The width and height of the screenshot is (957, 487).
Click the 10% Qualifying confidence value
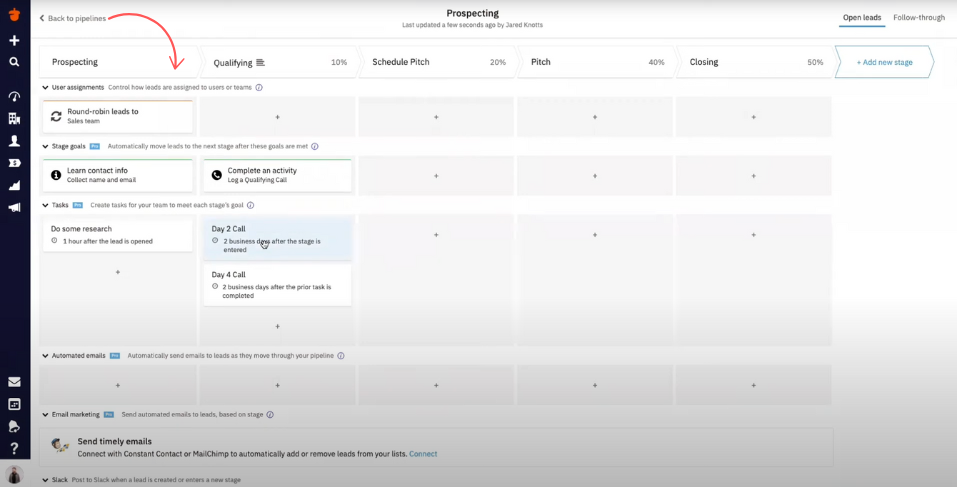point(339,62)
